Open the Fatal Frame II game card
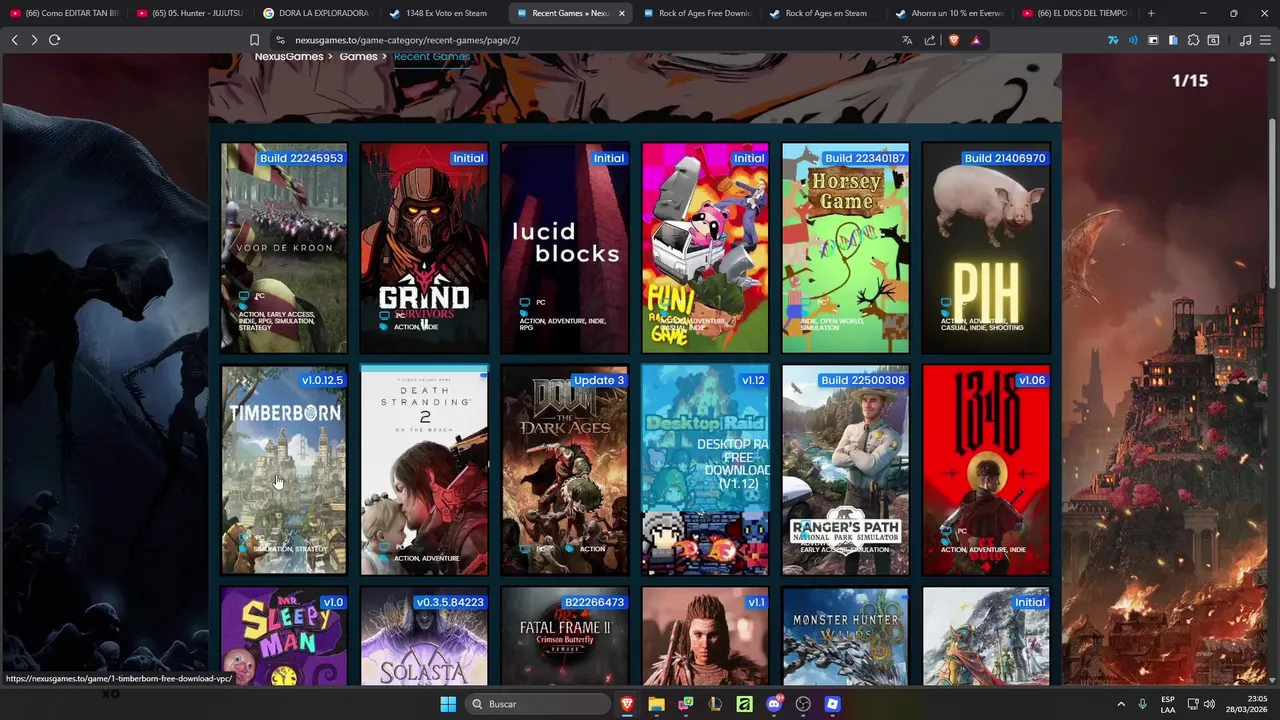The height and width of the screenshot is (720, 1280). coord(565,637)
